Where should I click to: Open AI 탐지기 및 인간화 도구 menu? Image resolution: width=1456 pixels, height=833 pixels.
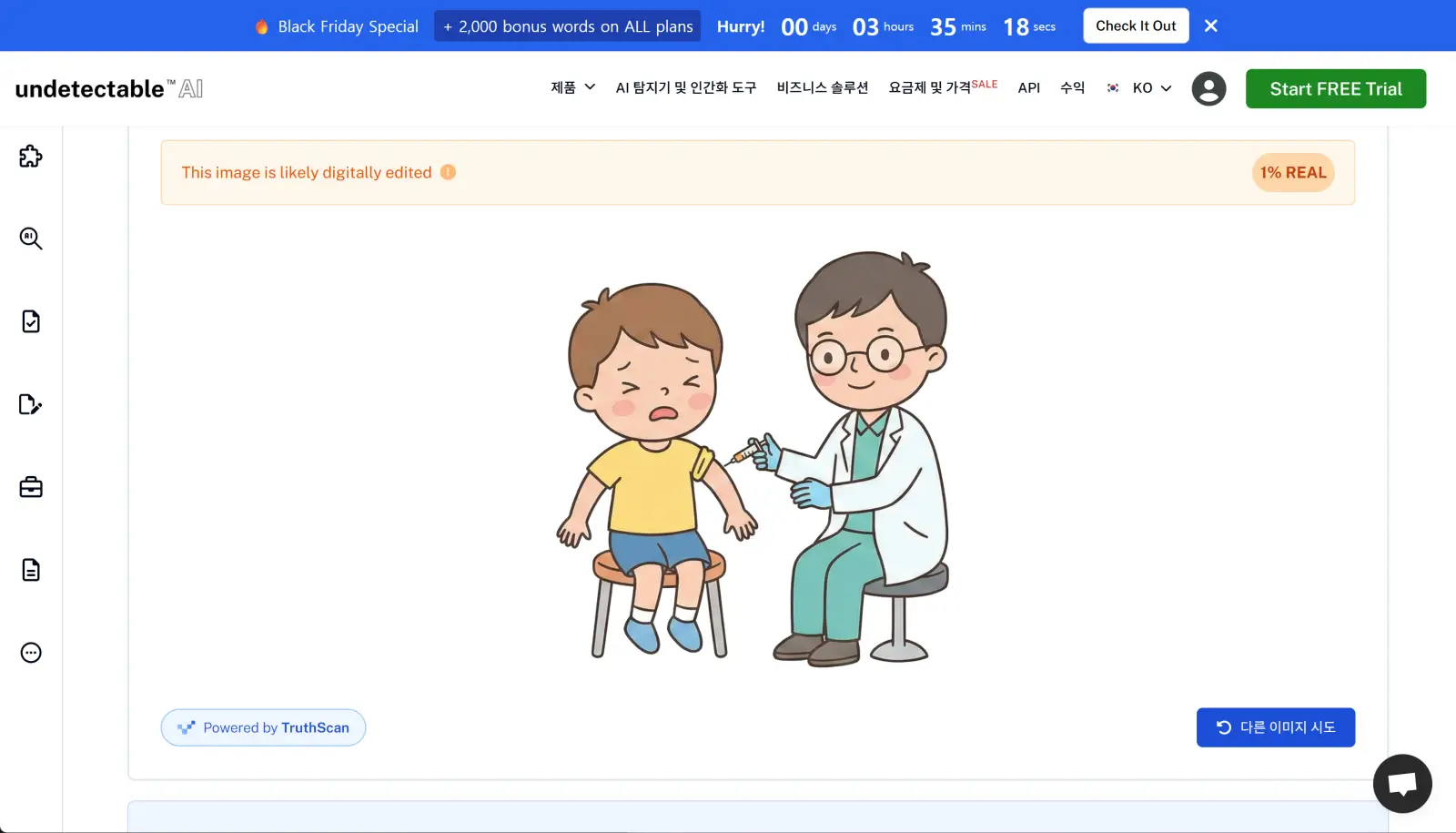(x=685, y=88)
